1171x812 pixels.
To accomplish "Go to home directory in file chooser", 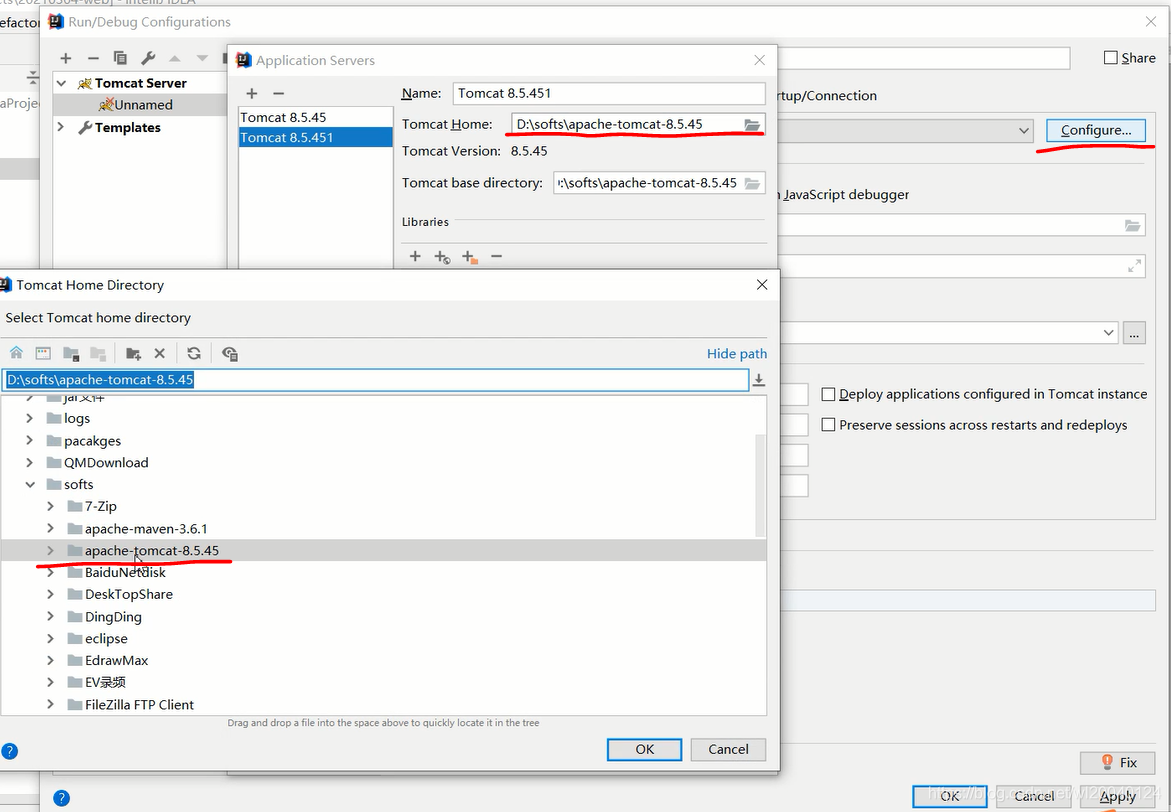I will pos(16,353).
